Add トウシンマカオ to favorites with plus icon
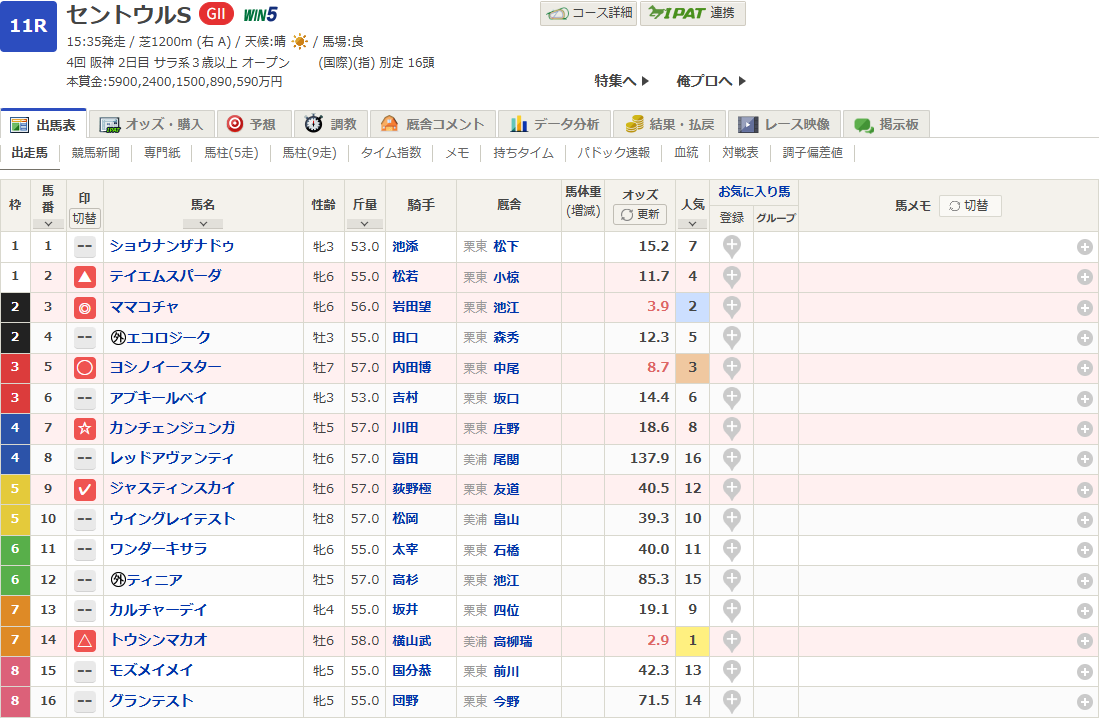This screenshot has height=718, width=1099. (732, 639)
